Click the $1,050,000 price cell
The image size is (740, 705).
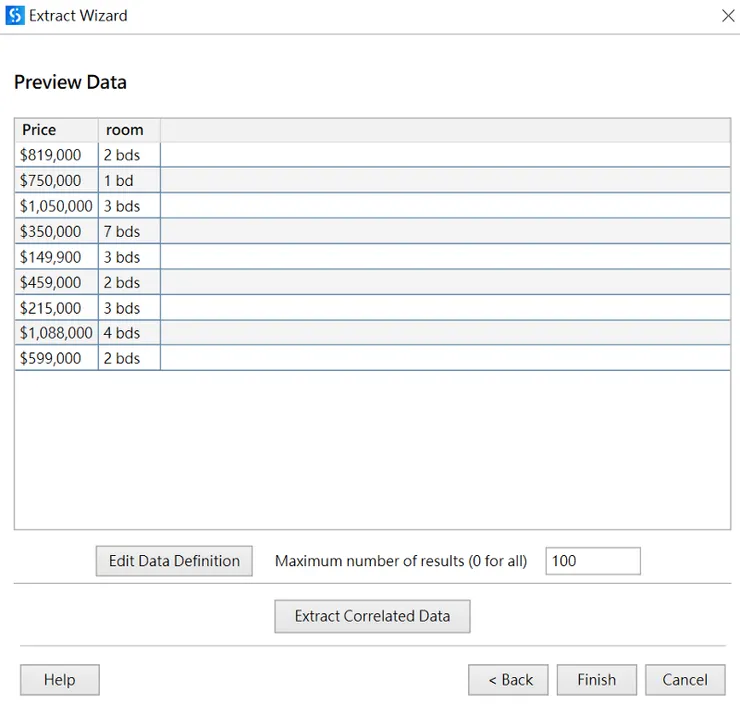pos(56,206)
